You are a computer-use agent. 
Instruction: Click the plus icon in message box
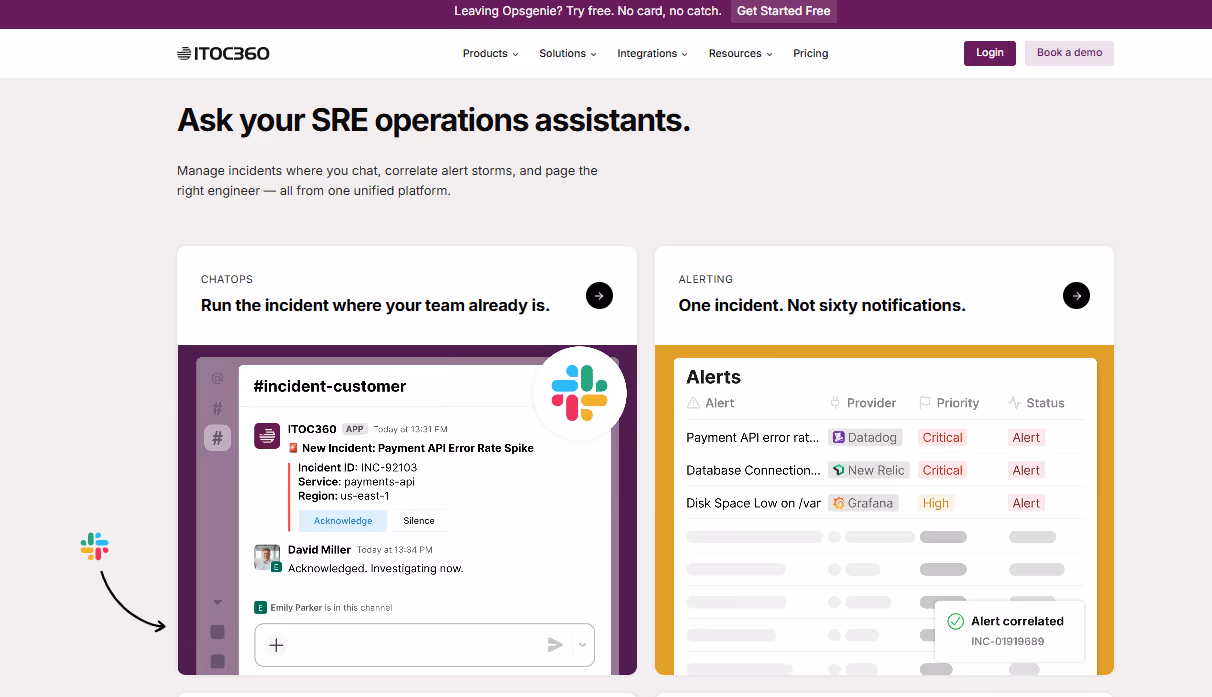[277, 645]
